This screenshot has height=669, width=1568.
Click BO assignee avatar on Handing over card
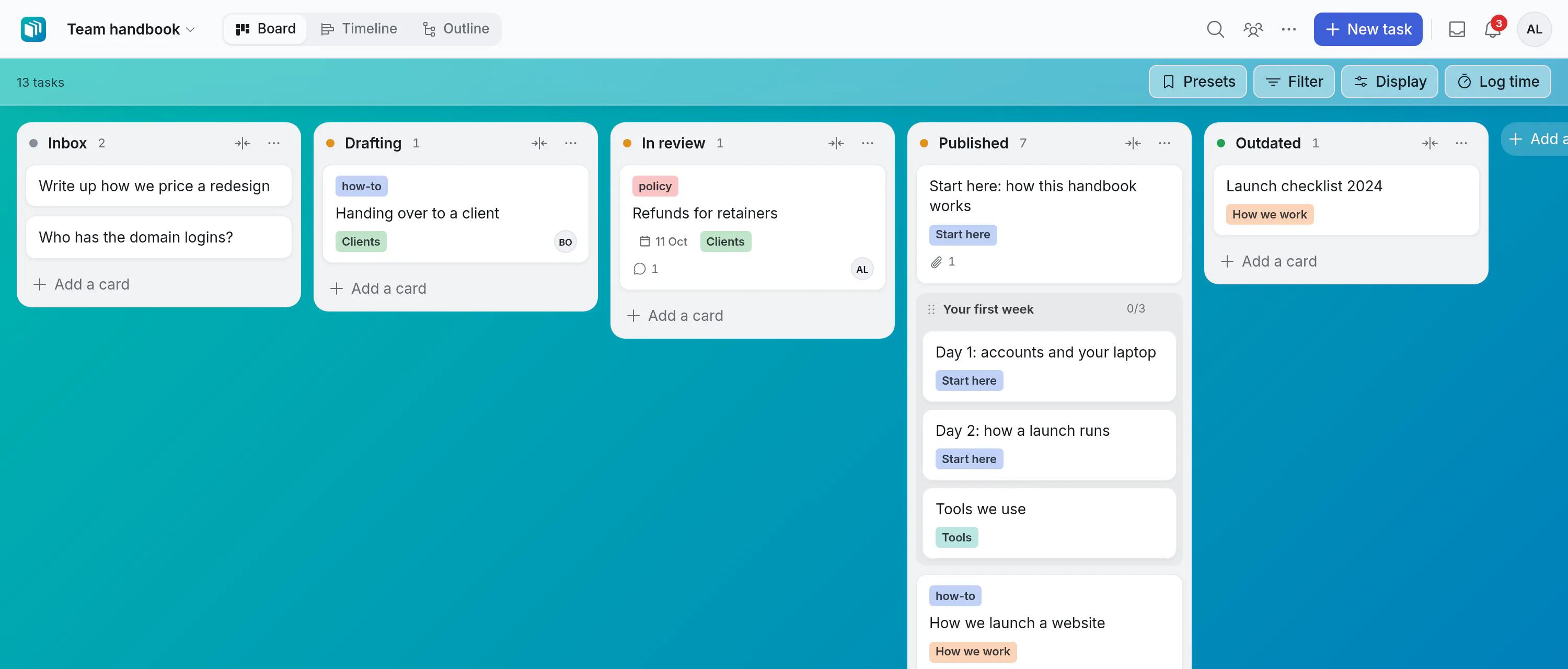566,241
